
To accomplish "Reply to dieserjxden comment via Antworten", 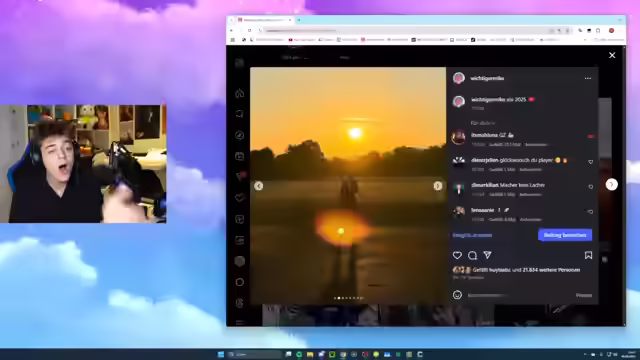I will point(531,169).
